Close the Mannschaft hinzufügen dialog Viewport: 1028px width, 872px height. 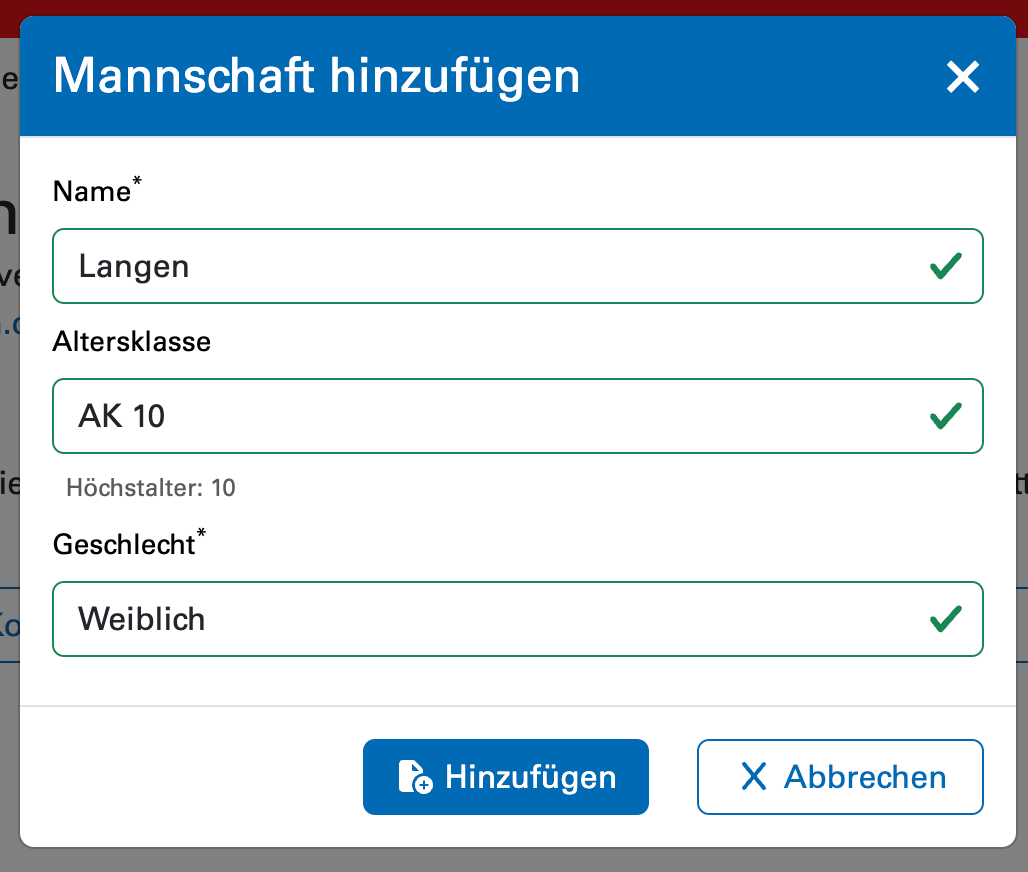click(962, 77)
